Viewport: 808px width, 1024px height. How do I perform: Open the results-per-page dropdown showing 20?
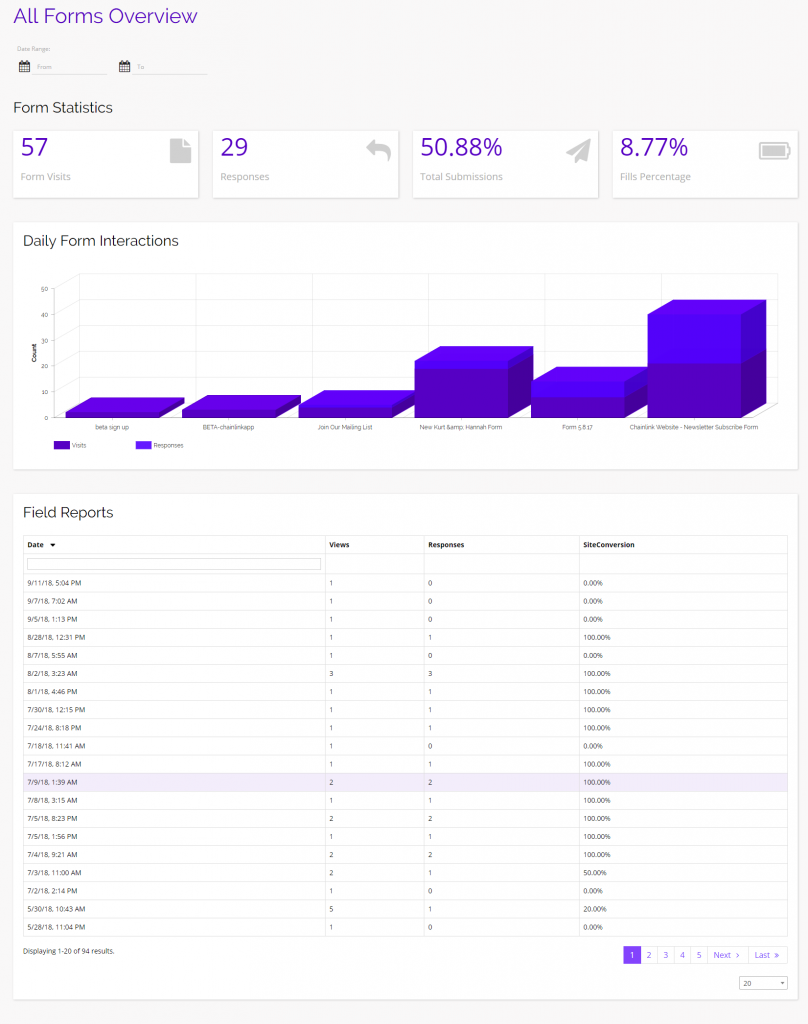click(763, 982)
